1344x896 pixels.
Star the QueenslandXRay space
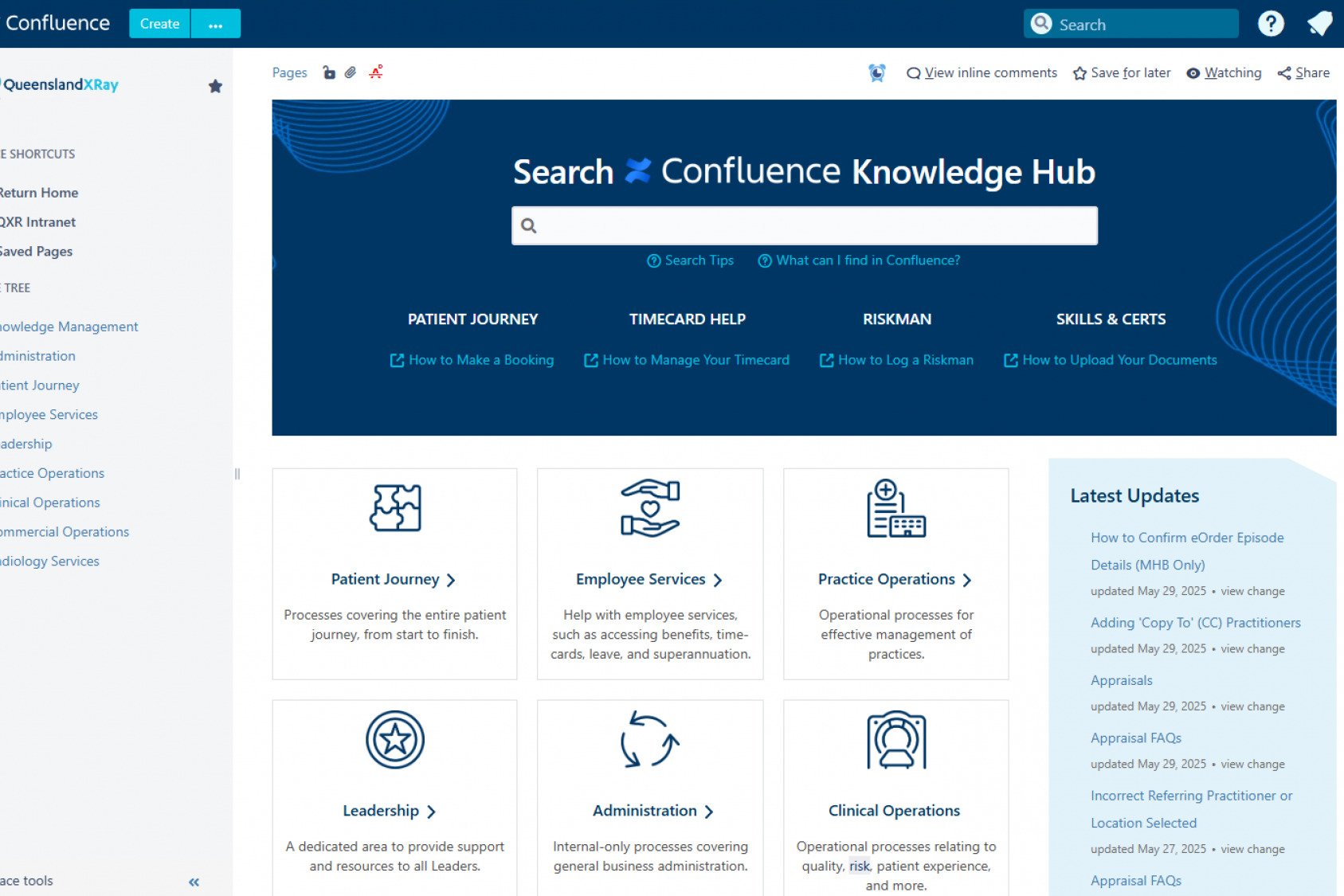(x=215, y=86)
